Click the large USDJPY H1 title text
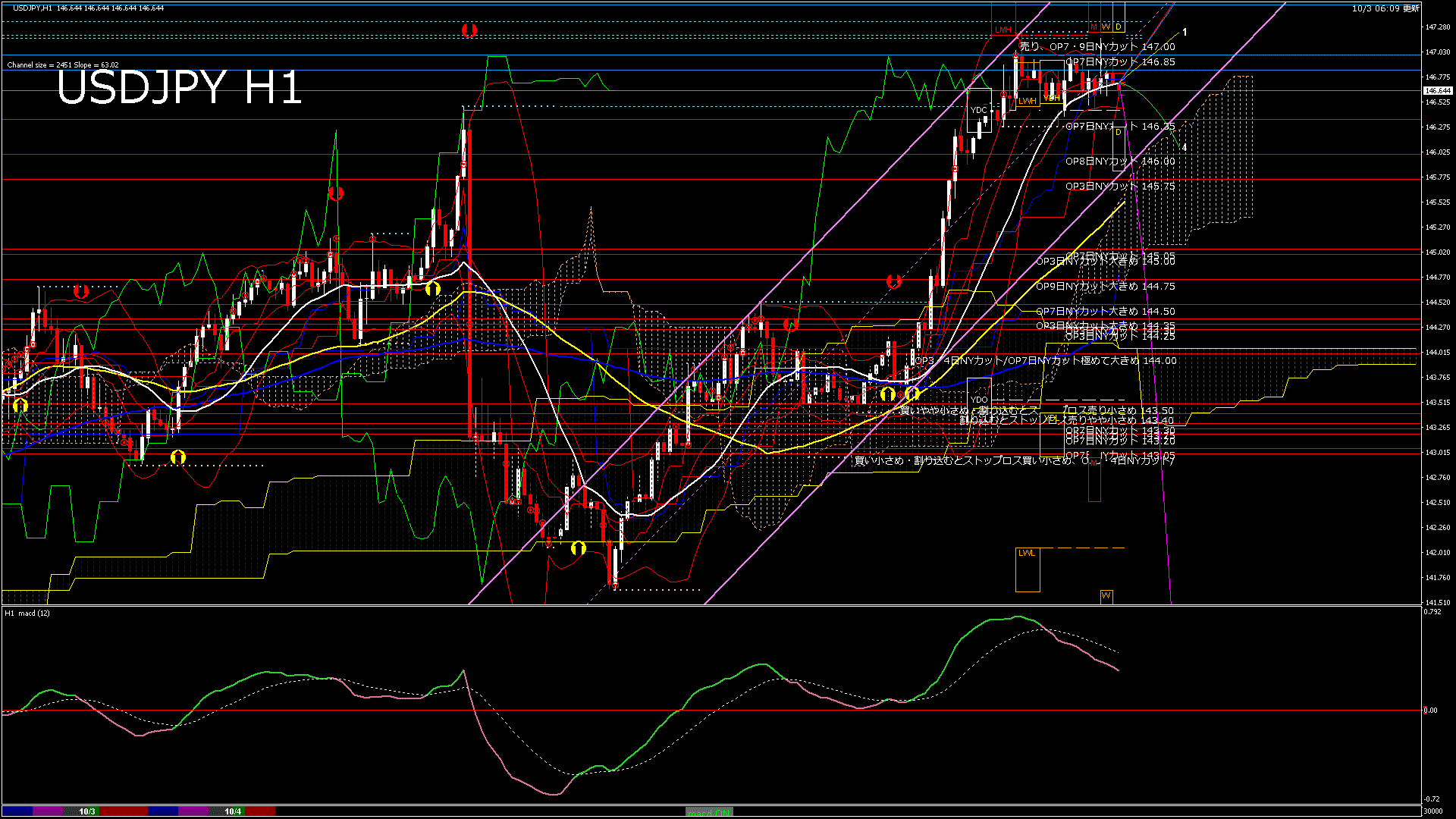Image resolution: width=1456 pixels, height=819 pixels. click(x=180, y=88)
